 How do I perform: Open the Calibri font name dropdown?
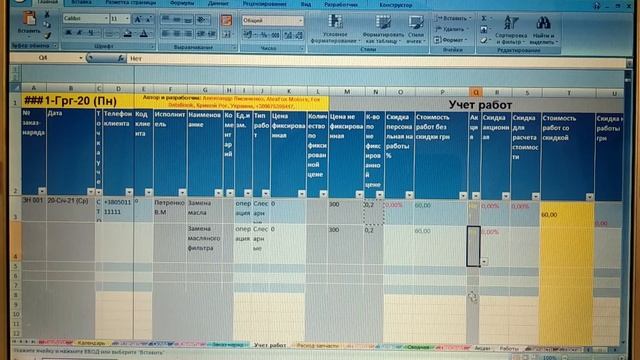(x=106, y=19)
